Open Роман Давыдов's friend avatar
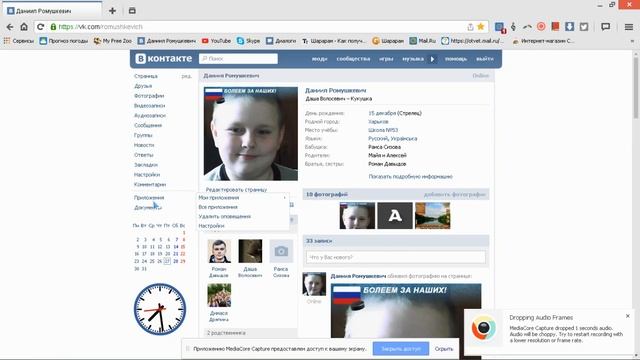Image resolution: width=640 pixels, height=360 pixels. coord(219,251)
